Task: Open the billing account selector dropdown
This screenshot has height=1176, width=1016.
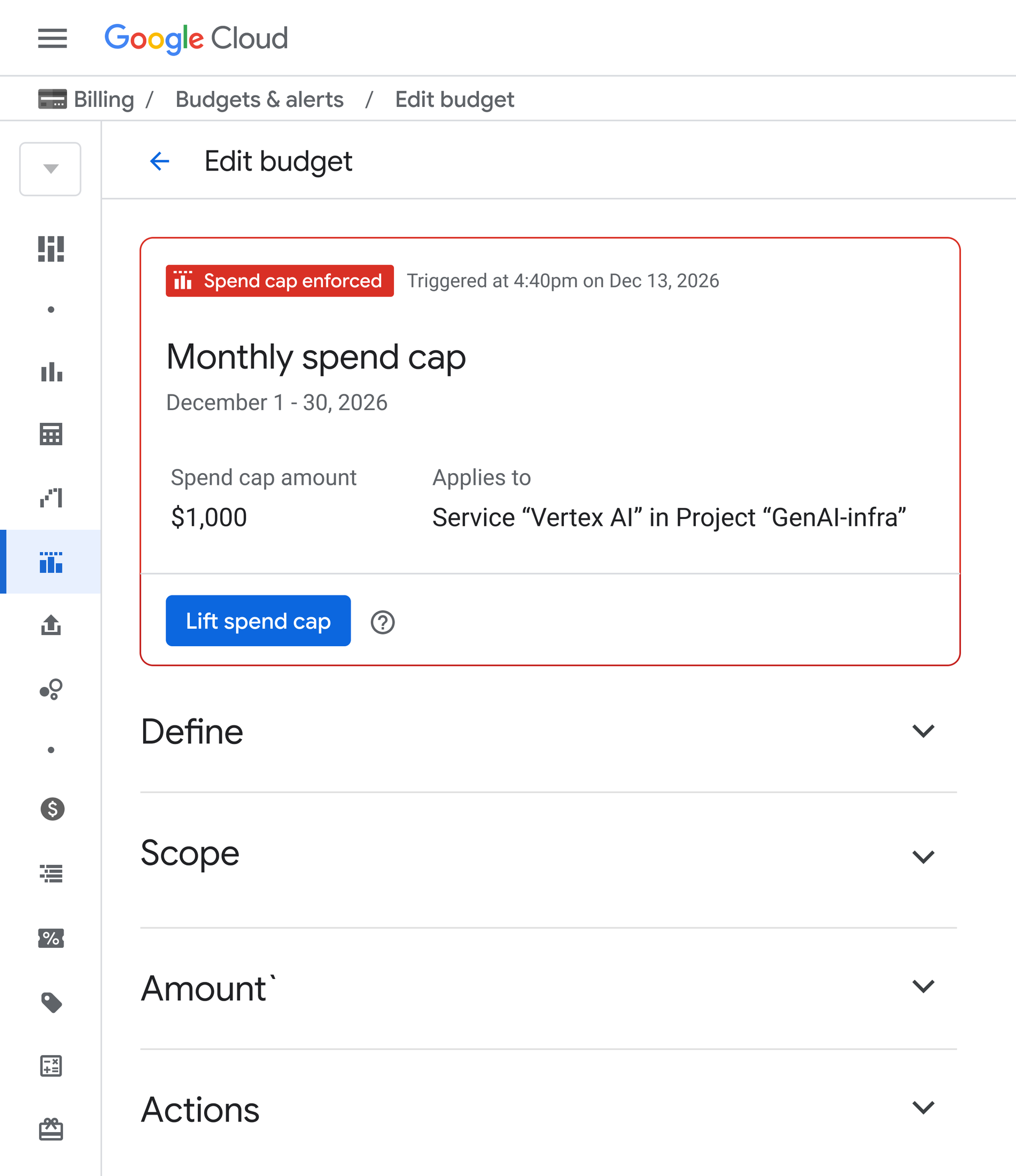Action: click(x=51, y=169)
